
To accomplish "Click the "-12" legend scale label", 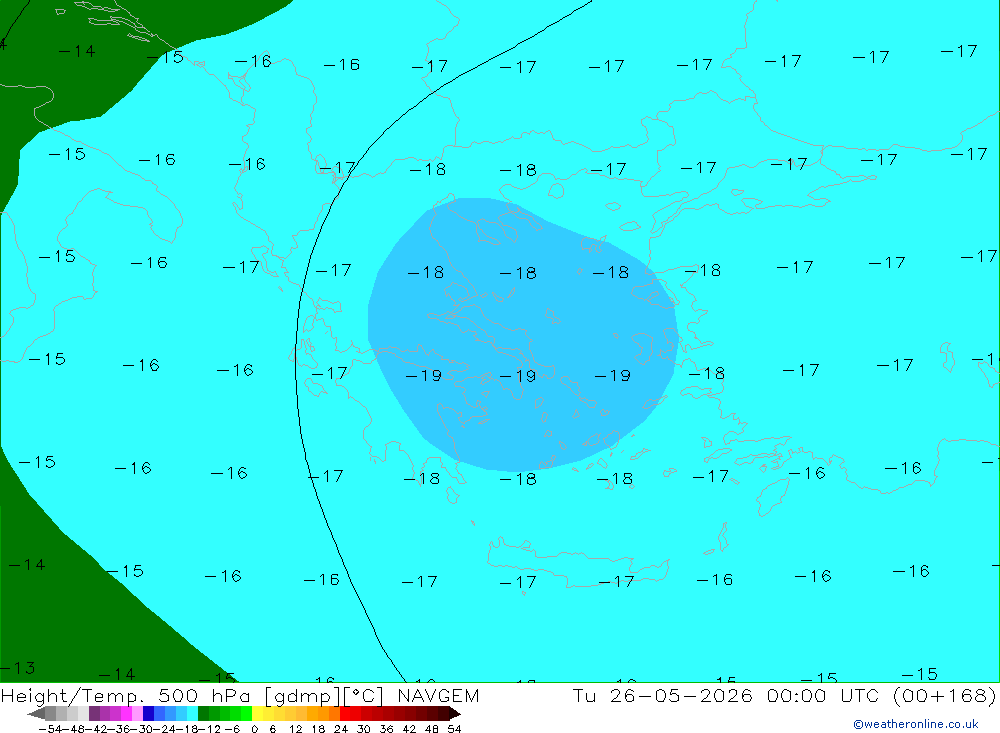I will pyautogui.click(x=210, y=729).
